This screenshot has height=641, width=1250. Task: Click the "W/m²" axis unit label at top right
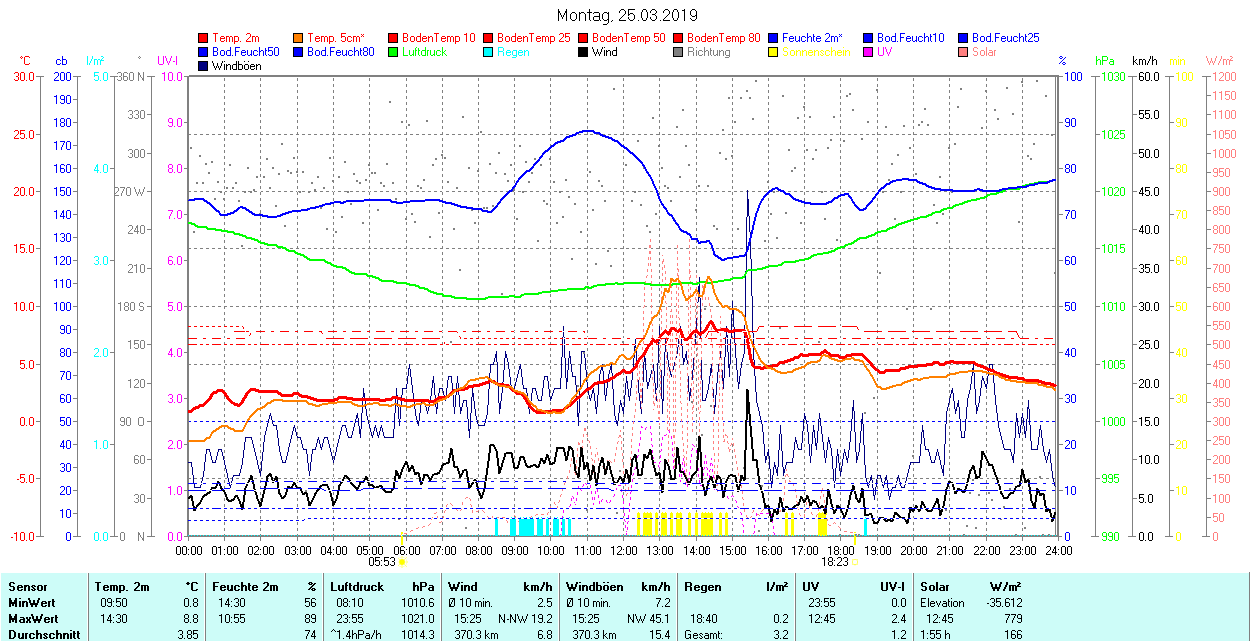pos(1219,61)
